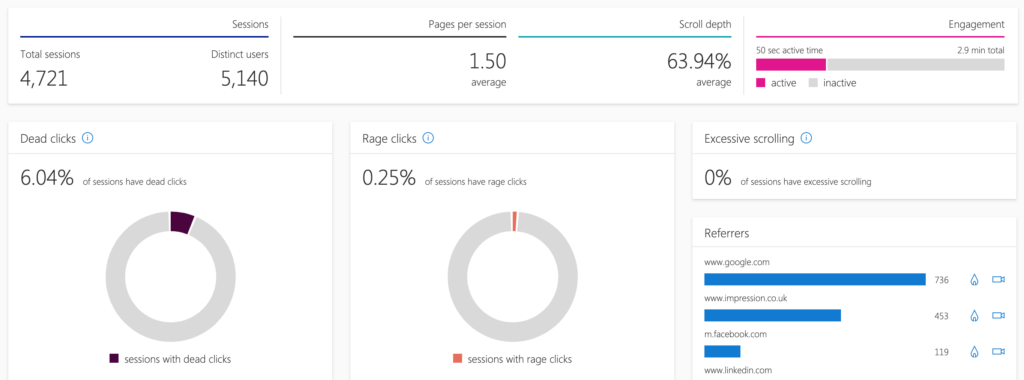Click the 6.04% dead clicks percentage
Viewport: 1024px width, 380px height.
click(47, 178)
